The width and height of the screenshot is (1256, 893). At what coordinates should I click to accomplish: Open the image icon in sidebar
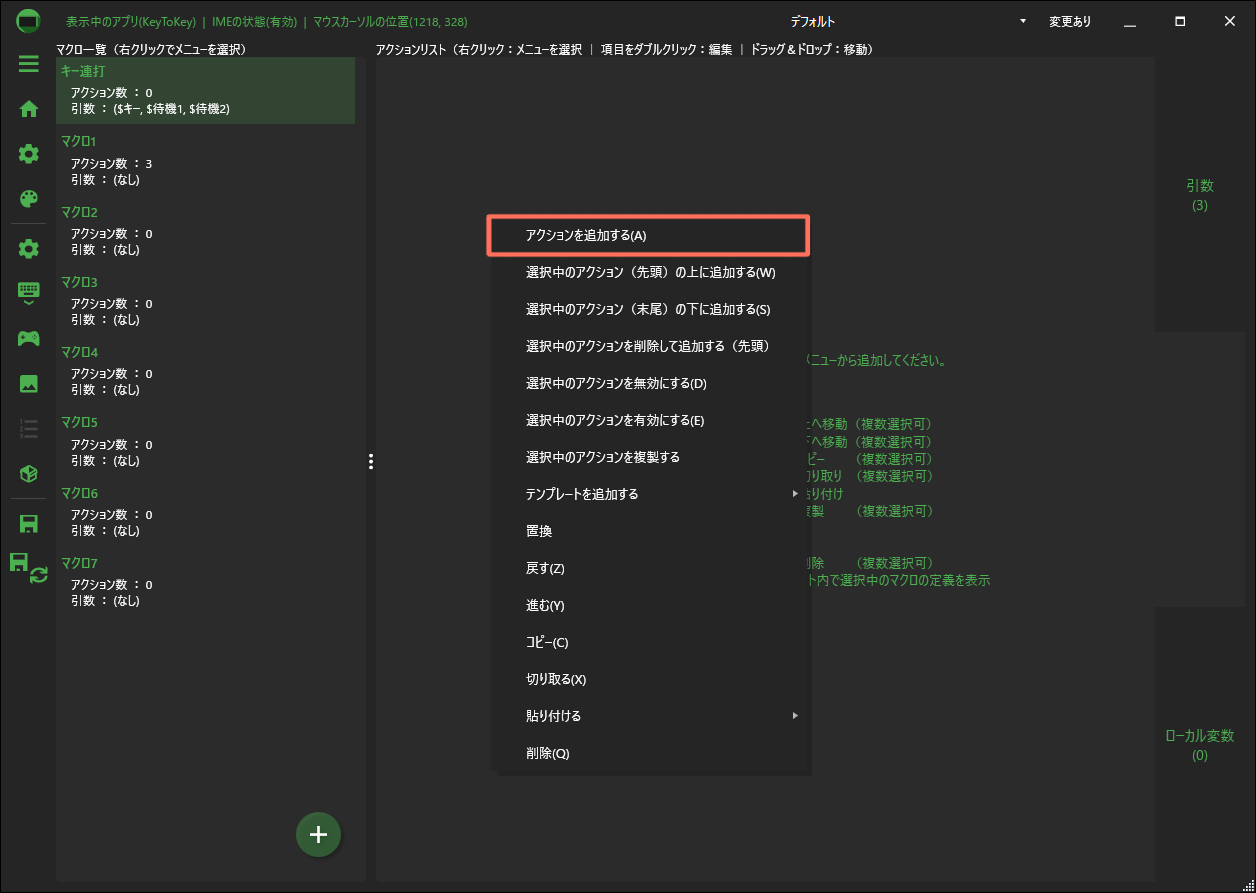click(x=29, y=383)
